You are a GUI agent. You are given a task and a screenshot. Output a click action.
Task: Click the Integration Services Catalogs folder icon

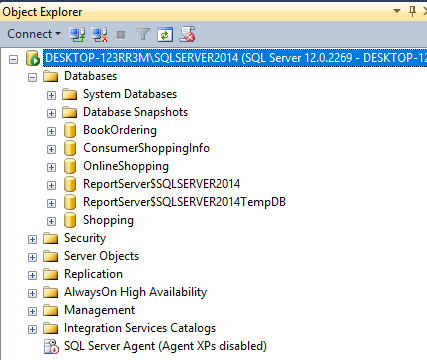point(51,328)
